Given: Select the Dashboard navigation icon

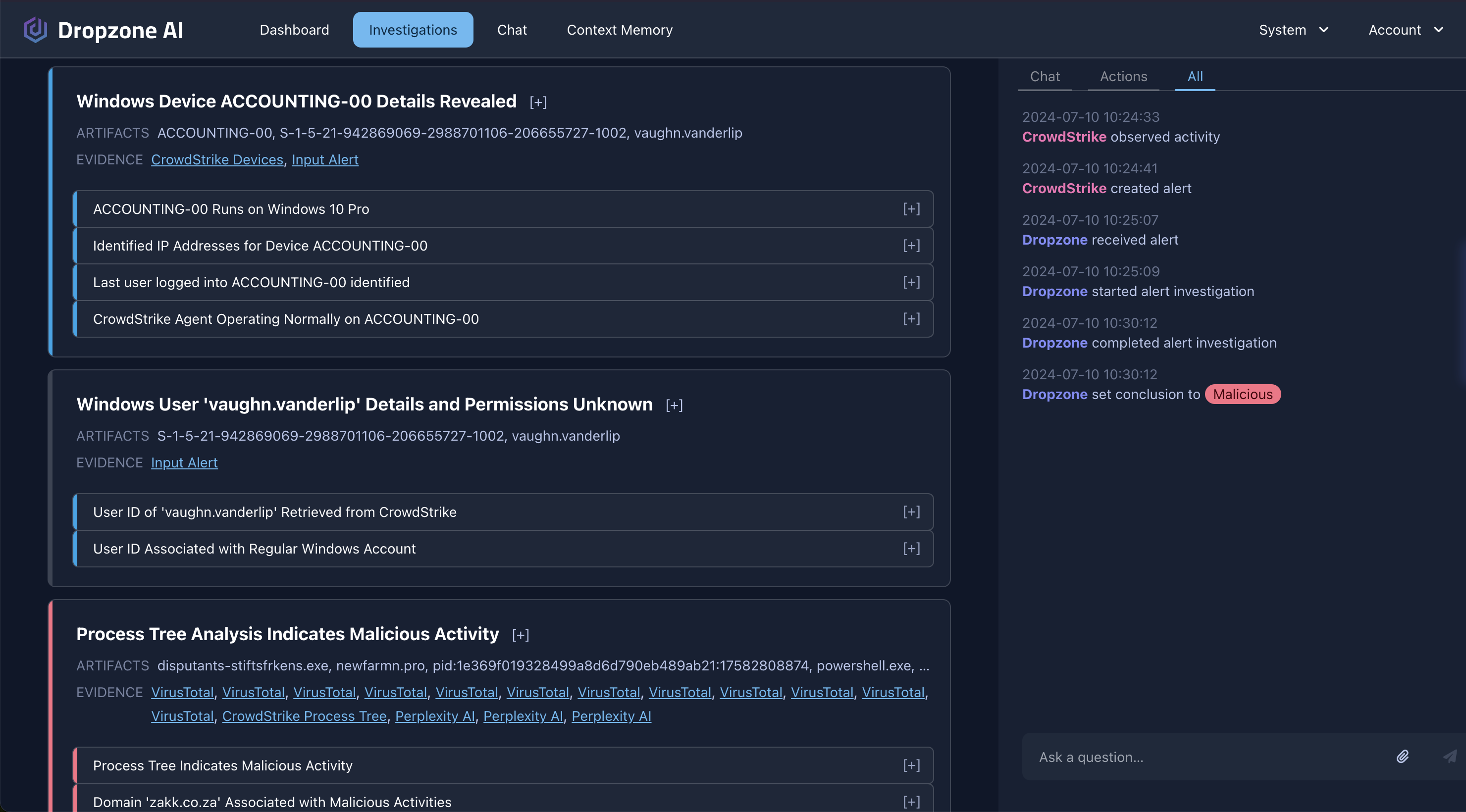Looking at the screenshot, I should 294,29.
